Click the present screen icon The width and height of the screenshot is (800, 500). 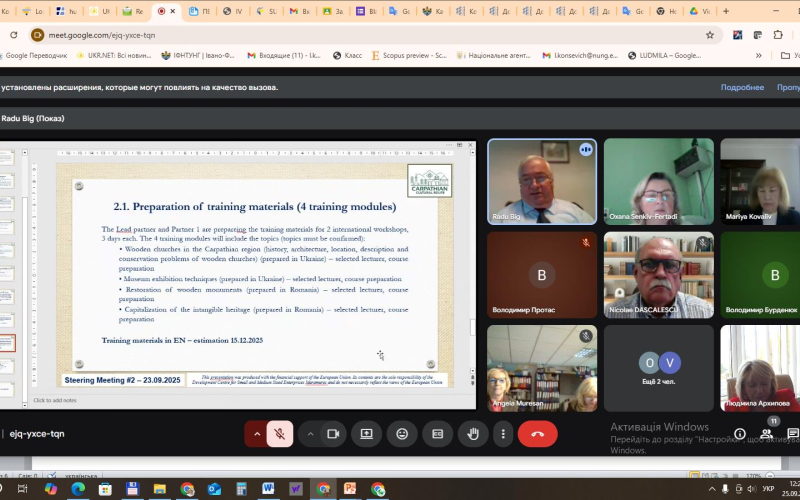pos(367,434)
